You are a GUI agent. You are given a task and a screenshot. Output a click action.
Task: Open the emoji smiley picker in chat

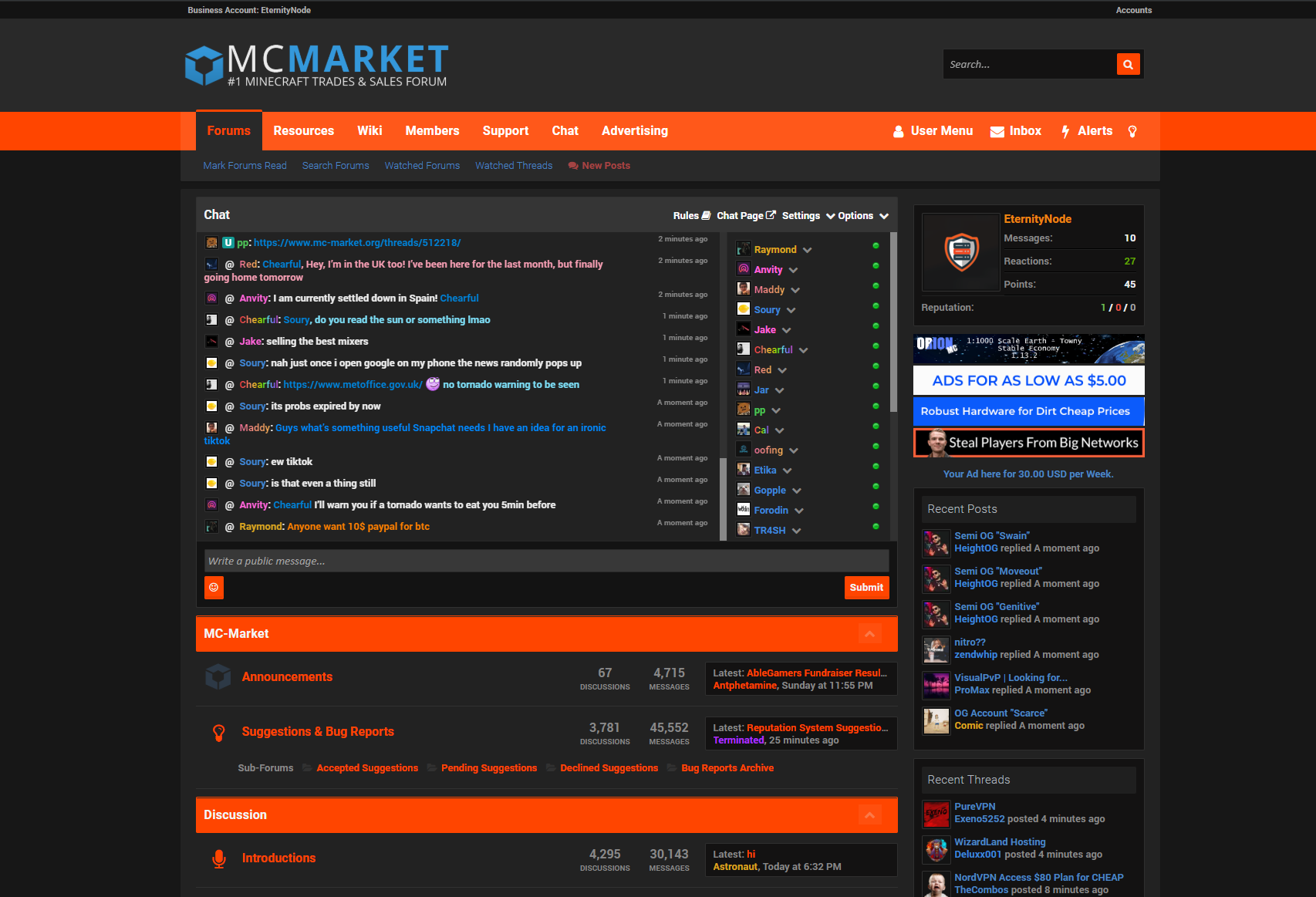[214, 588]
